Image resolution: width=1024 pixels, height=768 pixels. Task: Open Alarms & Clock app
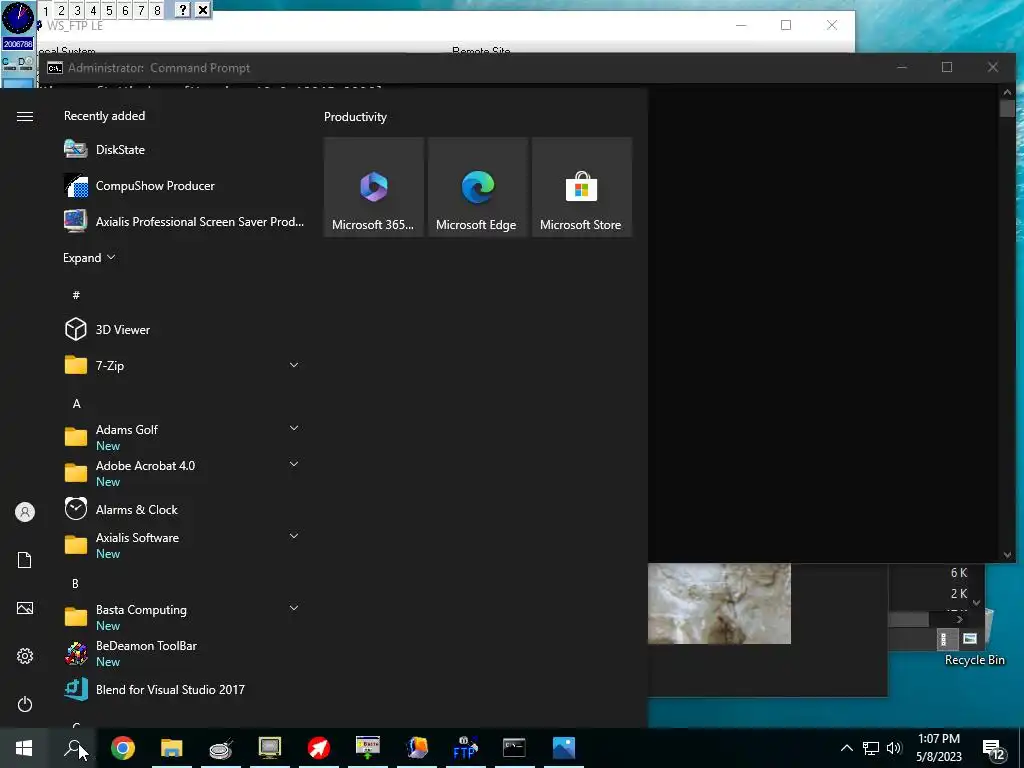click(184, 509)
